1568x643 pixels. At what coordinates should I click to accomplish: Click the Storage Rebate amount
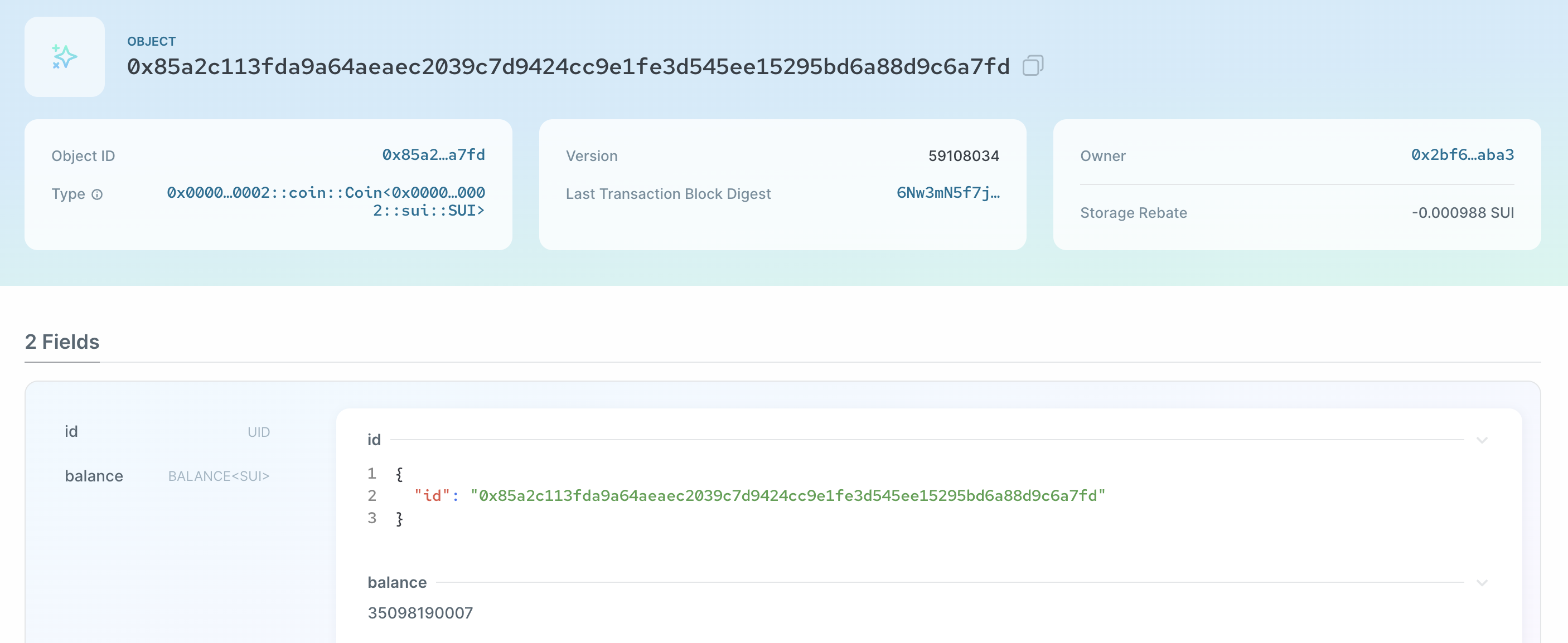(x=1462, y=213)
